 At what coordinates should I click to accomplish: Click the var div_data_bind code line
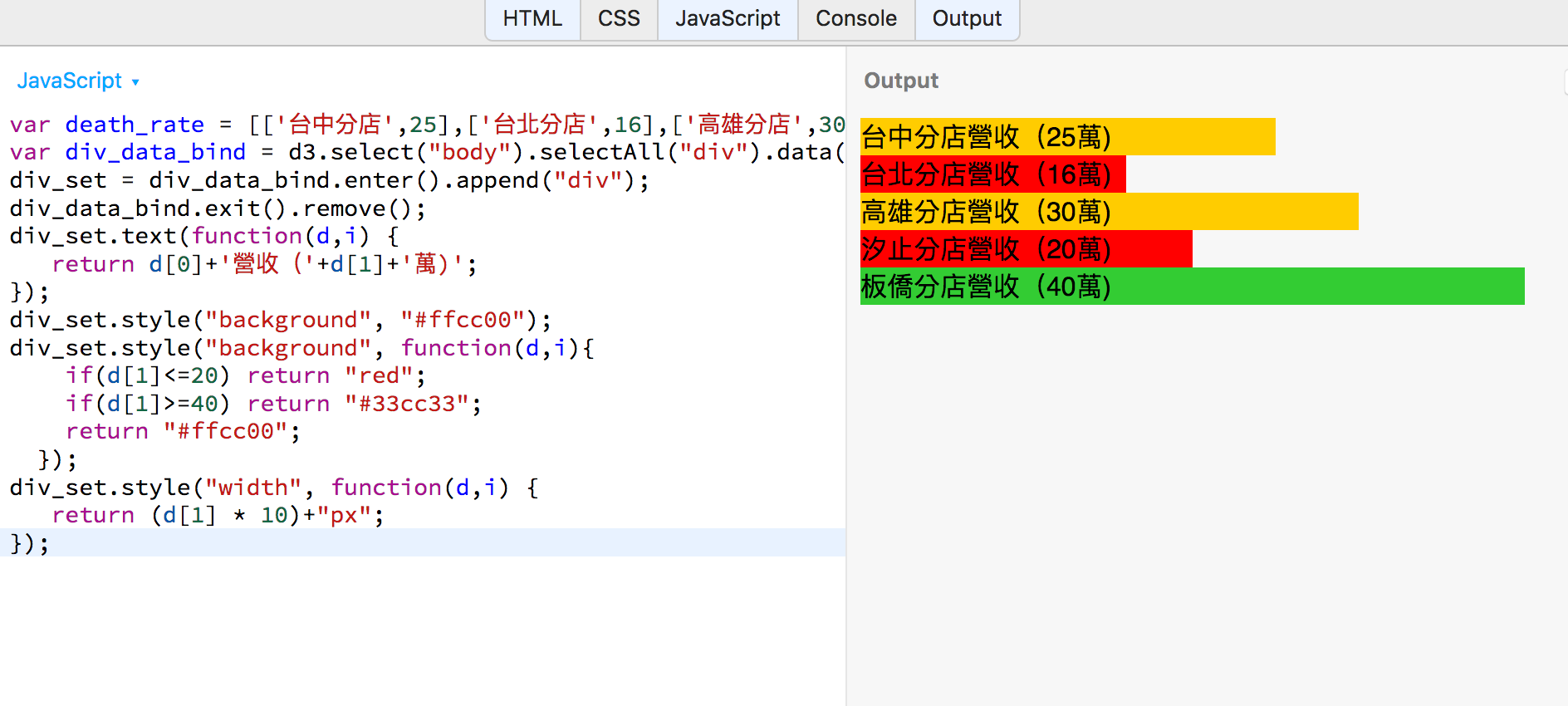pos(427,153)
